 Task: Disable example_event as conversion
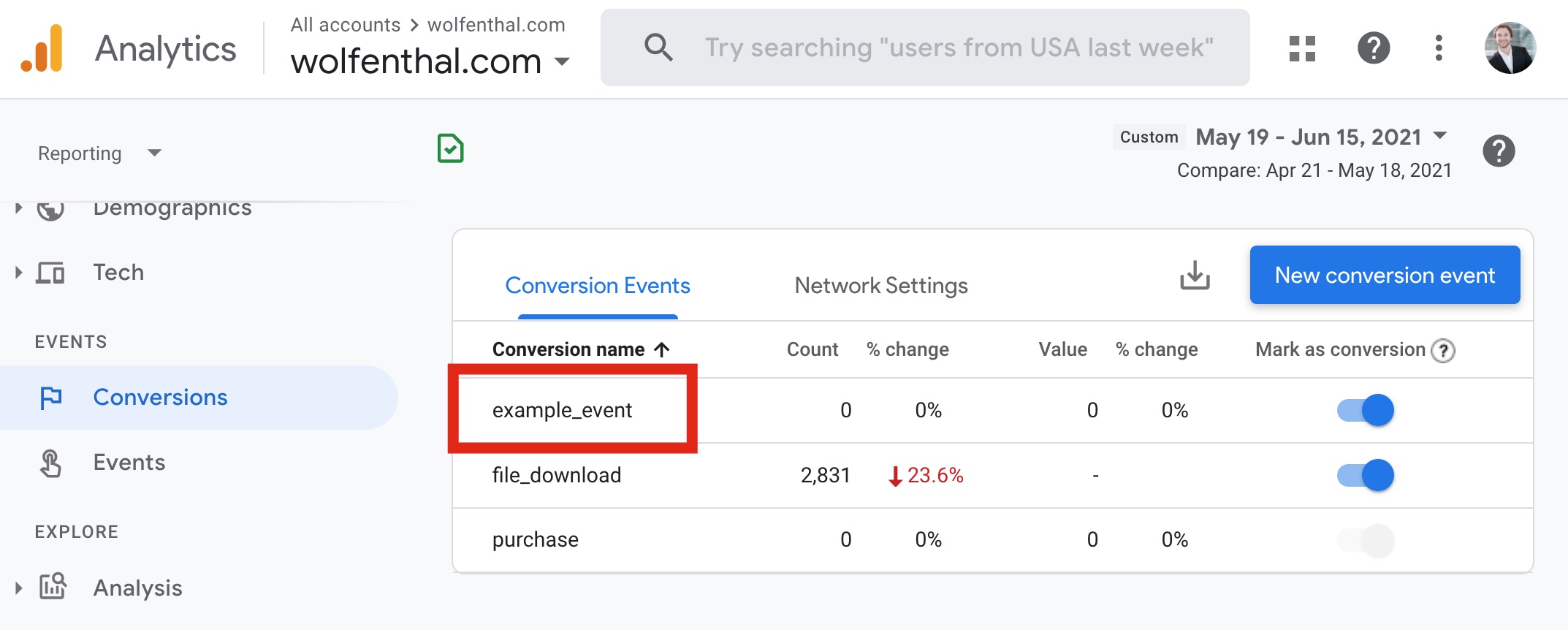(x=1366, y=410)
